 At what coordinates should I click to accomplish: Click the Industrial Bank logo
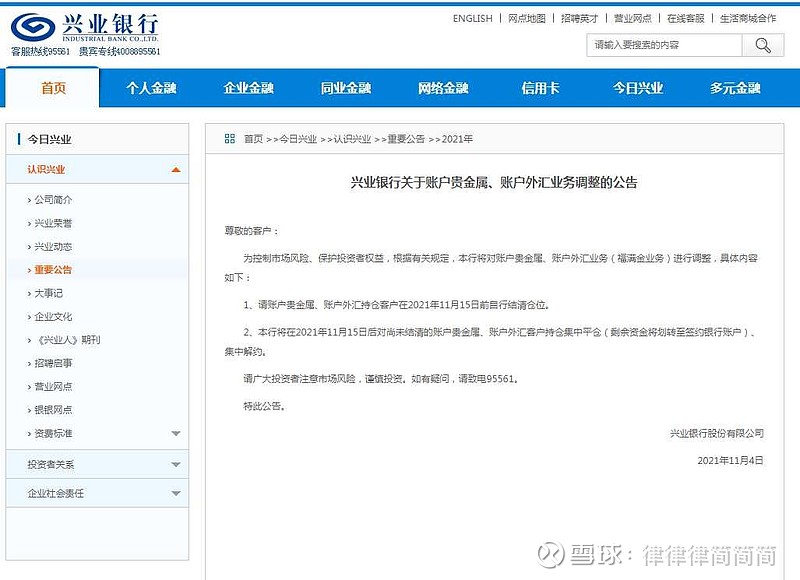coord(85,27)
